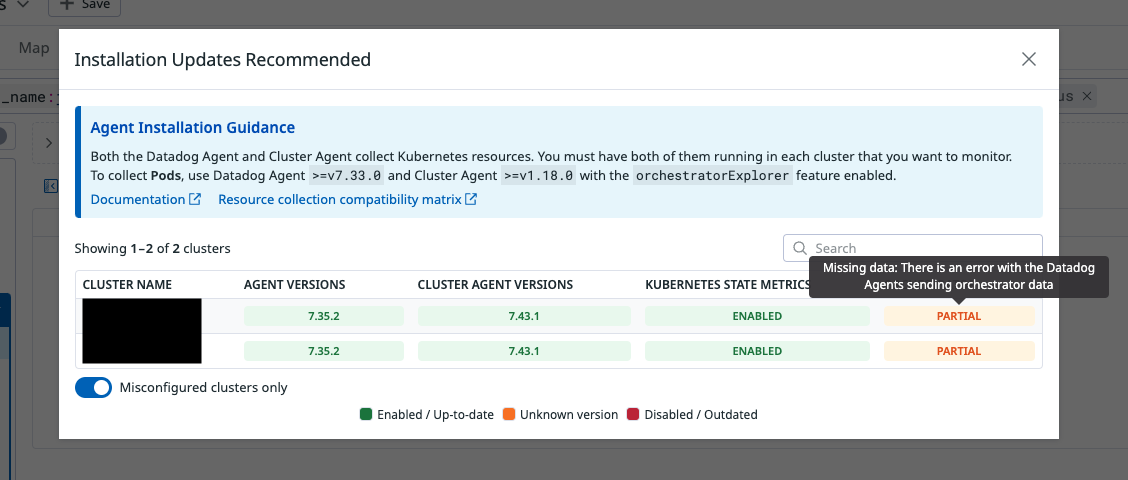Close the Installation Updates Recommended dialog
1128x480 pixels.
pyautogui.click(x=1029, y=59)
